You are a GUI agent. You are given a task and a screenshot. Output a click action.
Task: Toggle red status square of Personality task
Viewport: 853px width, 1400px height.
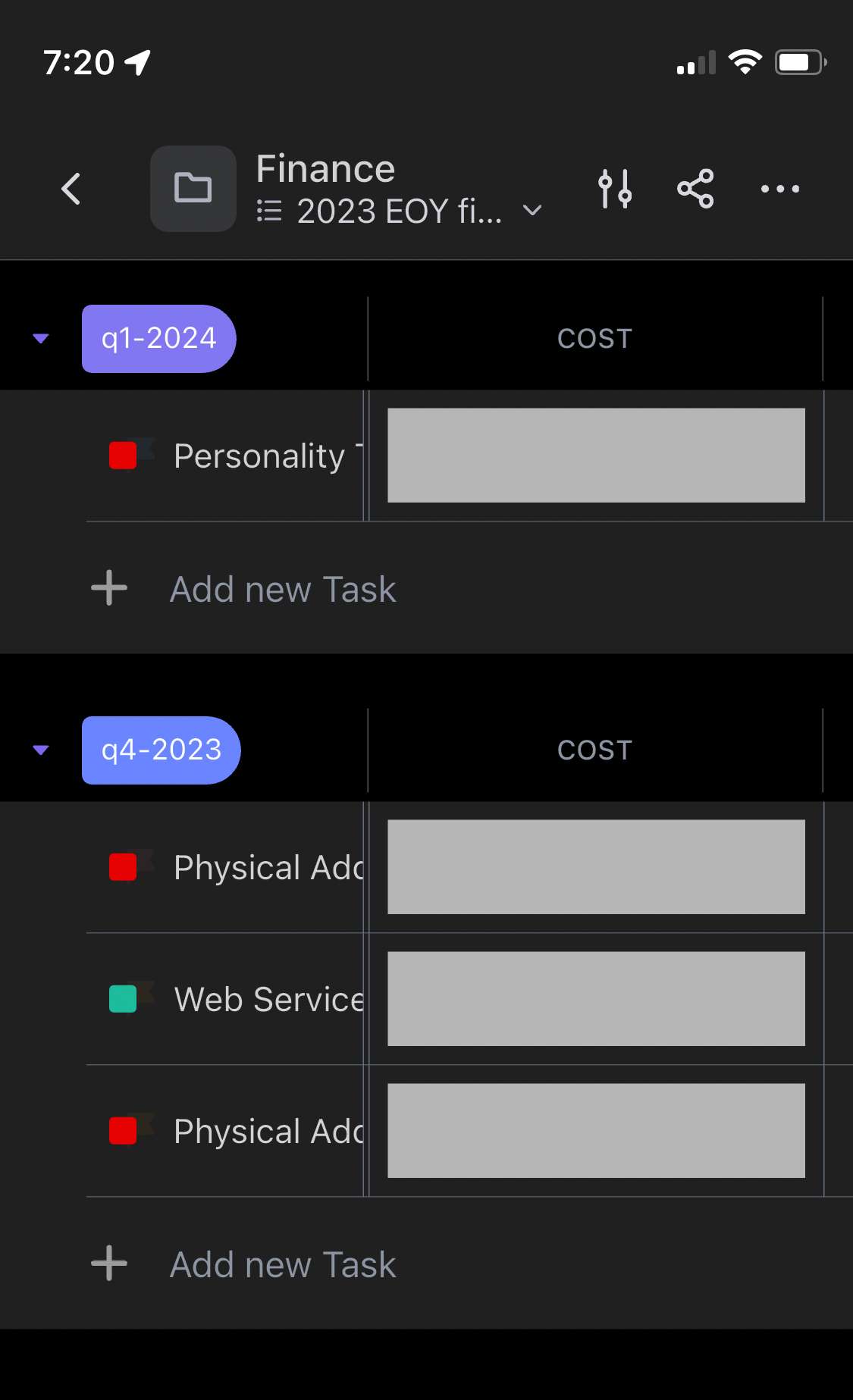[123, 456]
